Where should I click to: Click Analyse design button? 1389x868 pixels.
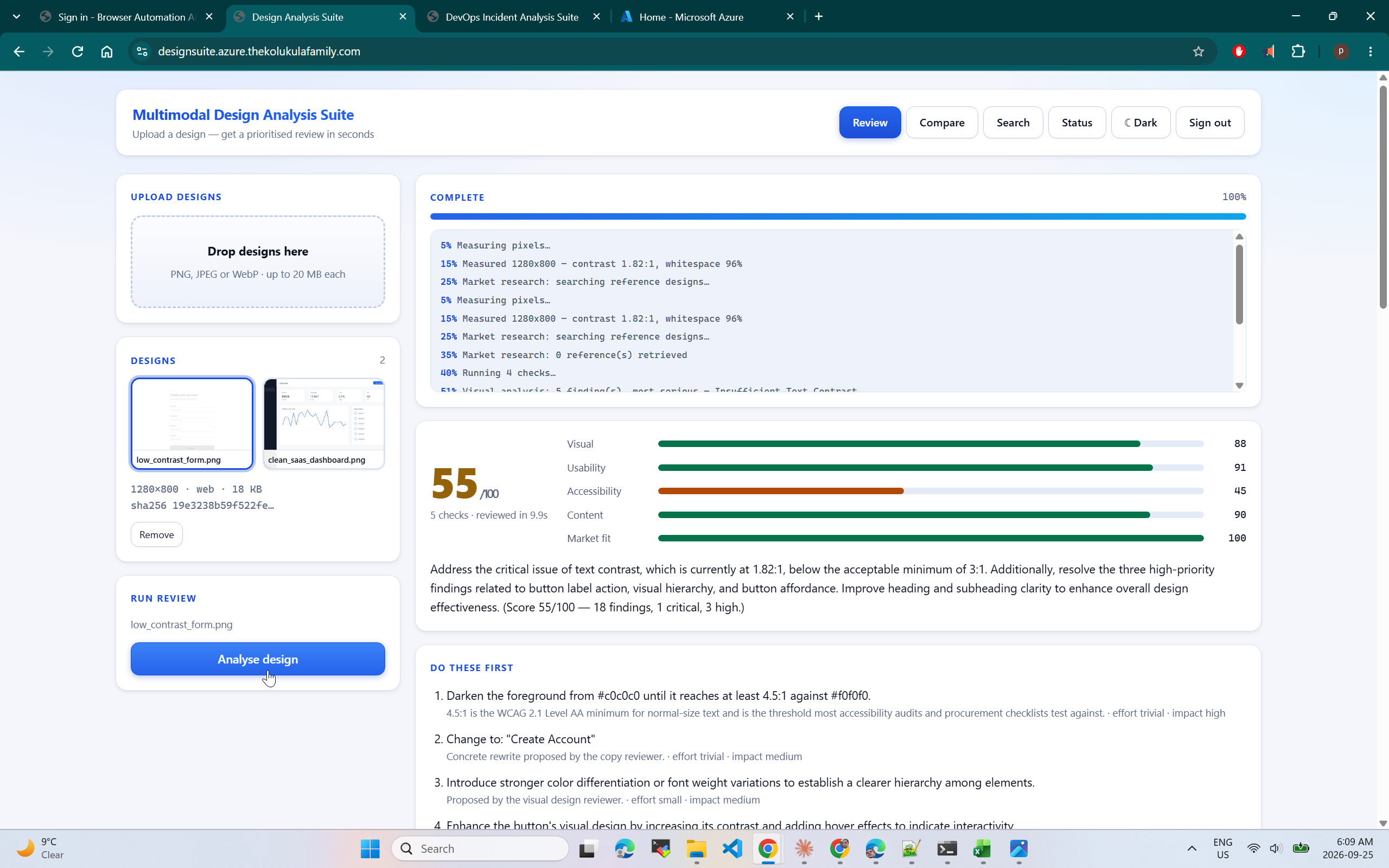point(258,659)
